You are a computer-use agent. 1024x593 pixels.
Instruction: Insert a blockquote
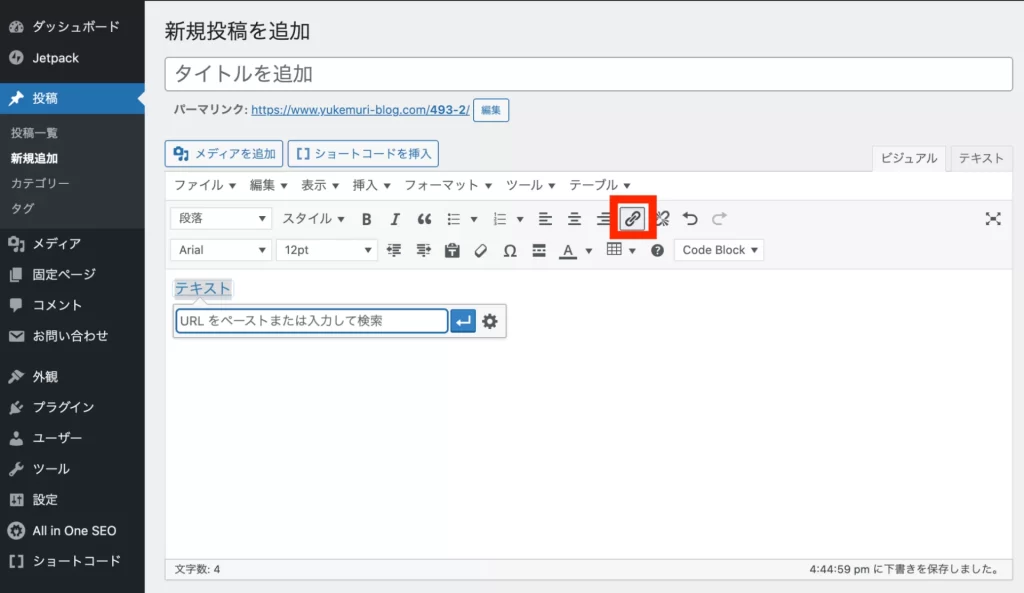click(x=424, y=219)
